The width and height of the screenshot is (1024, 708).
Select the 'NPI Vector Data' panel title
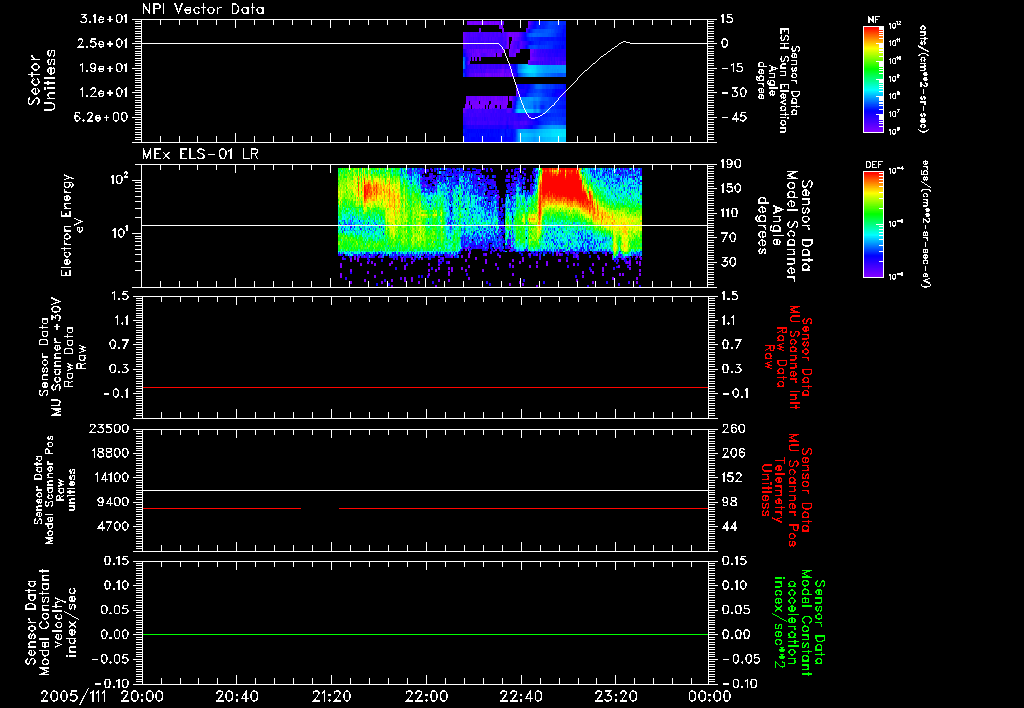click(203, 9)
